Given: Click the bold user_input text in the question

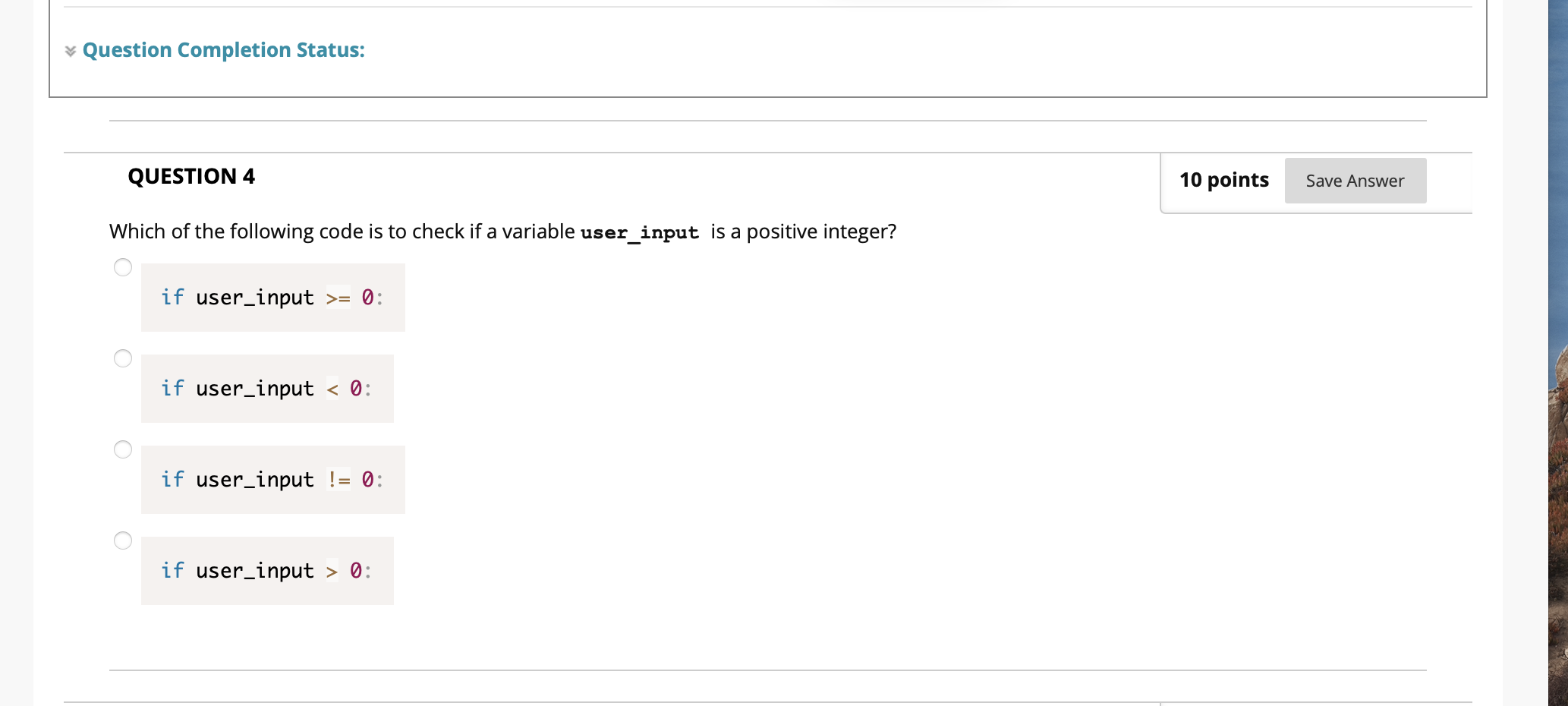Looking at the screenshot, I should click(639, 232).
